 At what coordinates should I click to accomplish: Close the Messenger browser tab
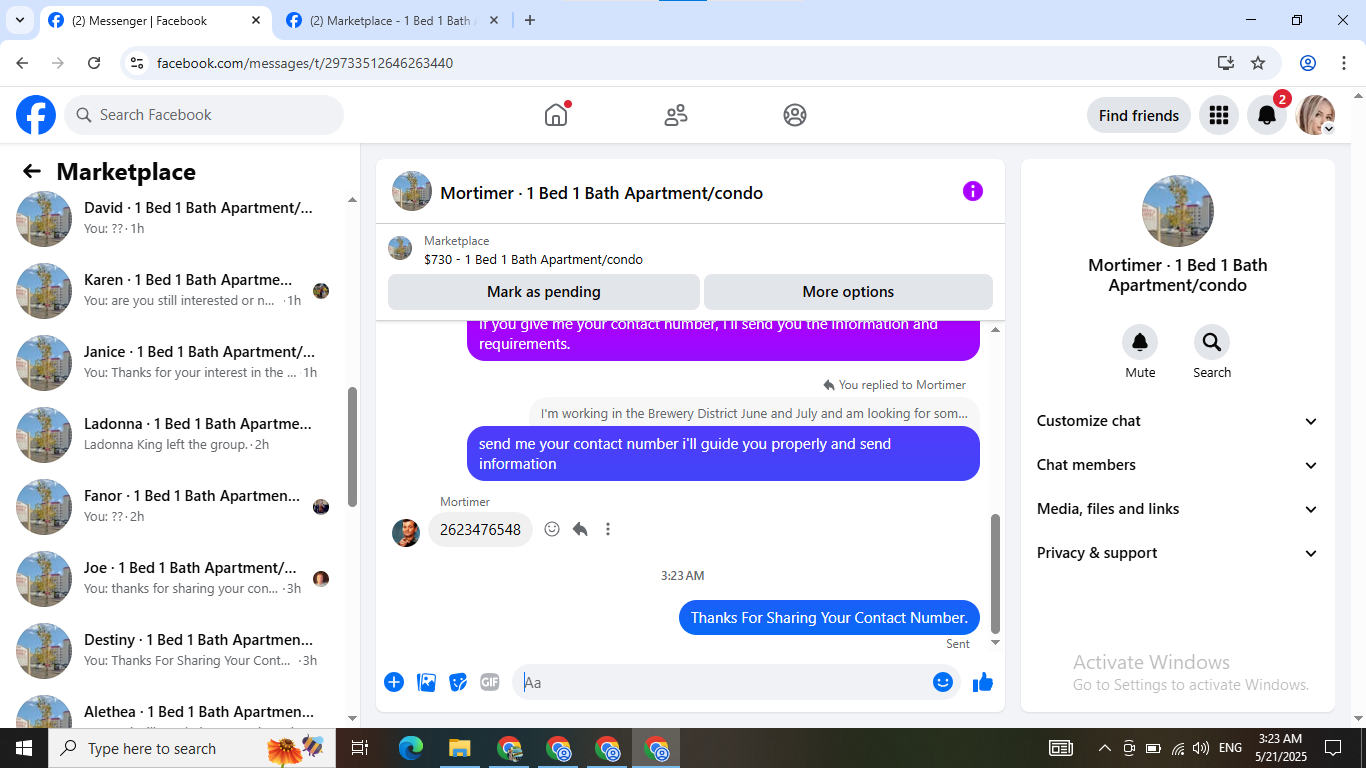tap(256, 20)
